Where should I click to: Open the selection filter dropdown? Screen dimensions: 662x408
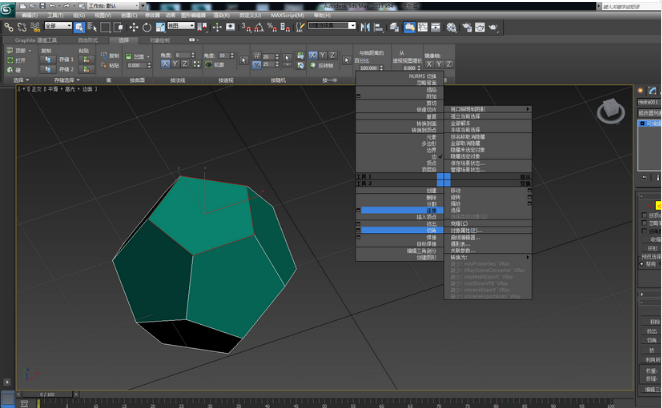pyautogui.click(x=58, y=26)
